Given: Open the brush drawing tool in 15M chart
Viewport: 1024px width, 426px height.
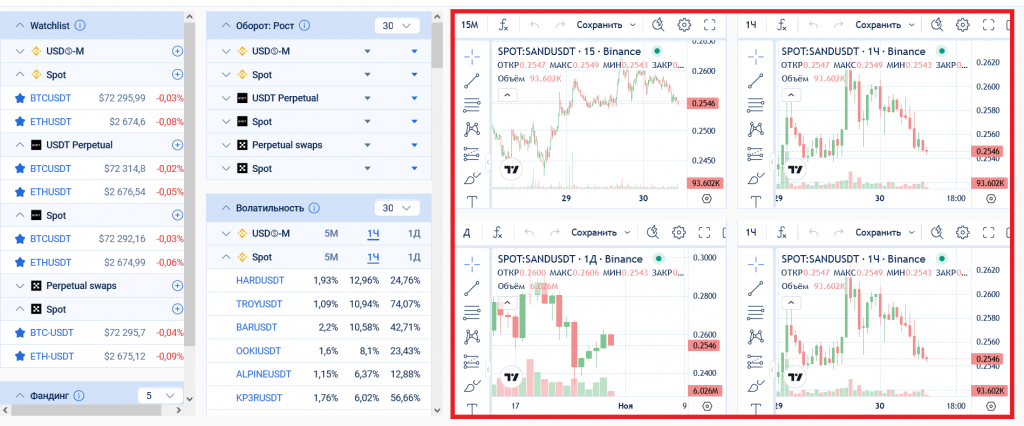Looking at the screenshot, I should tap(473, 178).
